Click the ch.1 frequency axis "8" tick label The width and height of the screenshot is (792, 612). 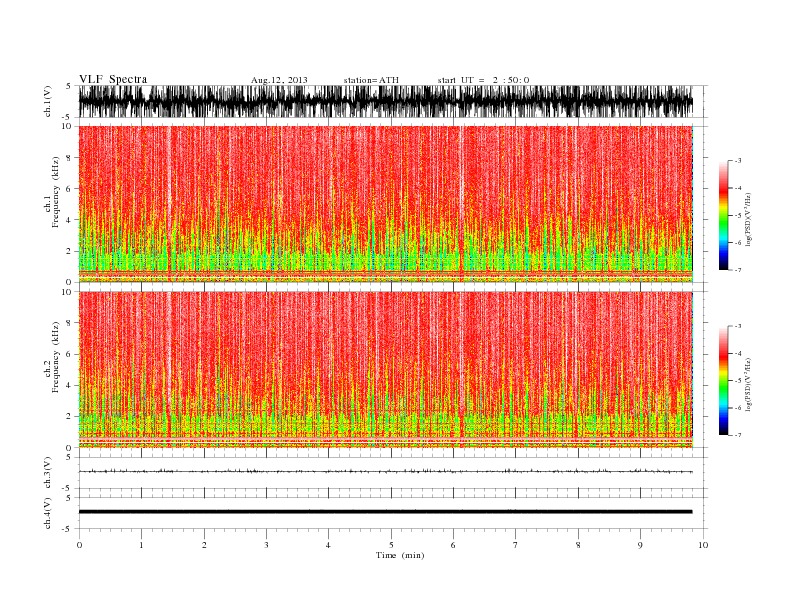tap(69, 158)
